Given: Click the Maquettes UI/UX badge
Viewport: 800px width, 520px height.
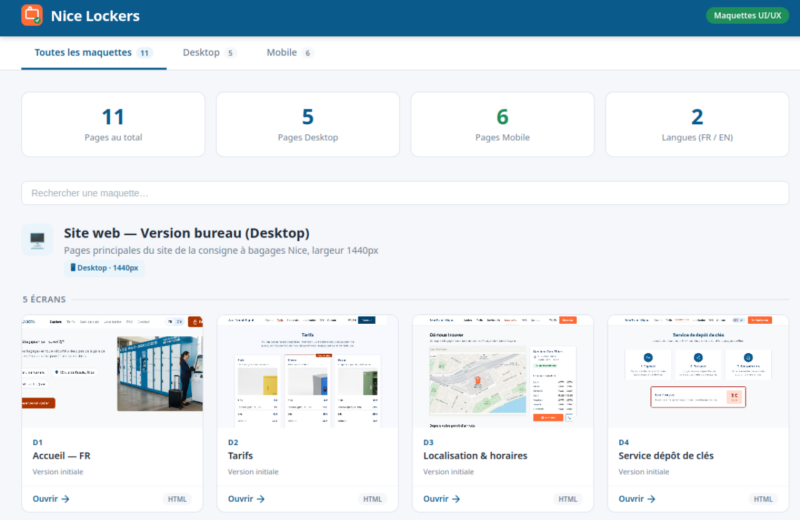Looking at the screenshot, I should [x=747, y=15].
